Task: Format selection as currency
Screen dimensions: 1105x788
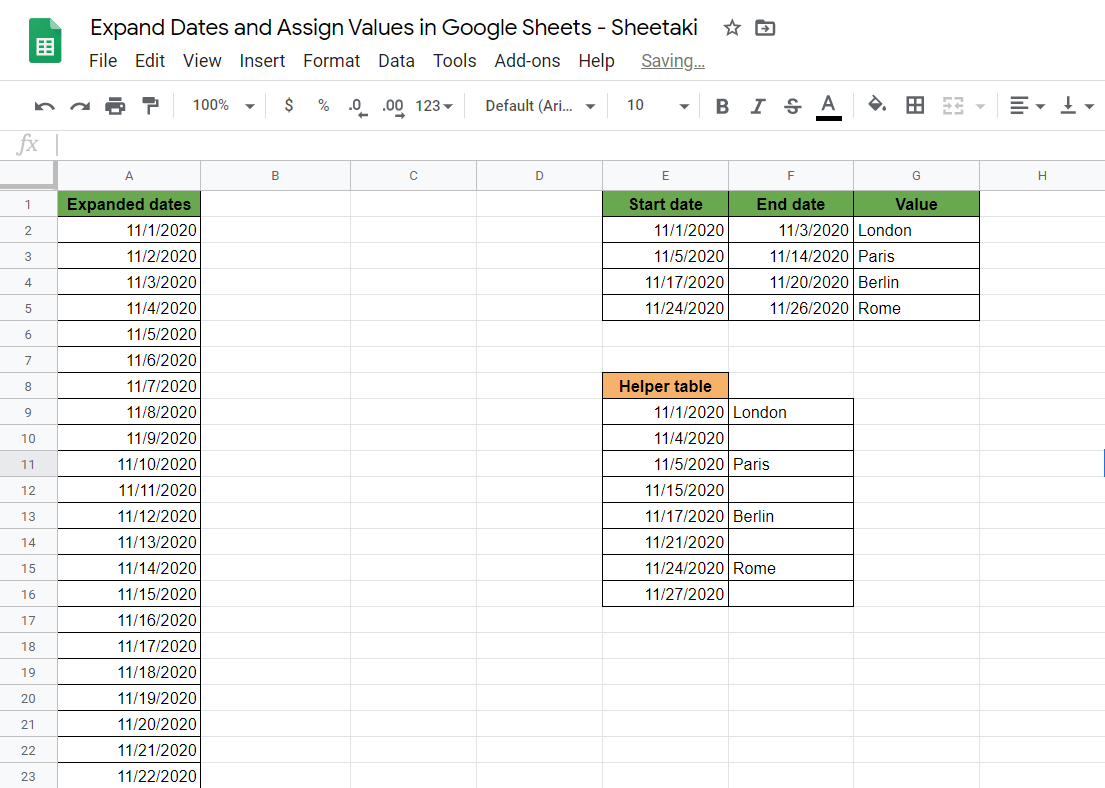Action: (287, 105)
